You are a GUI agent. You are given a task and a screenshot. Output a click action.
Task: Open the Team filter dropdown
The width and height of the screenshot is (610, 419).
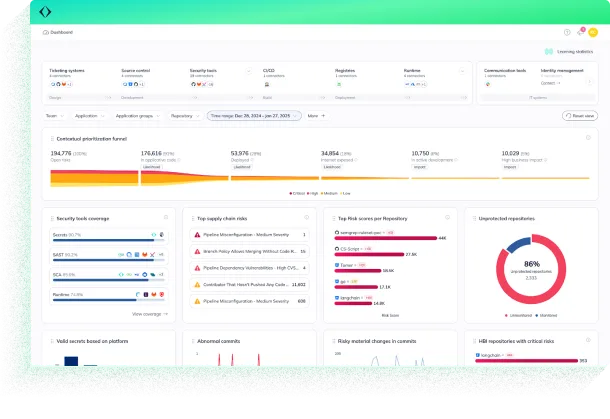click(54, 116)
